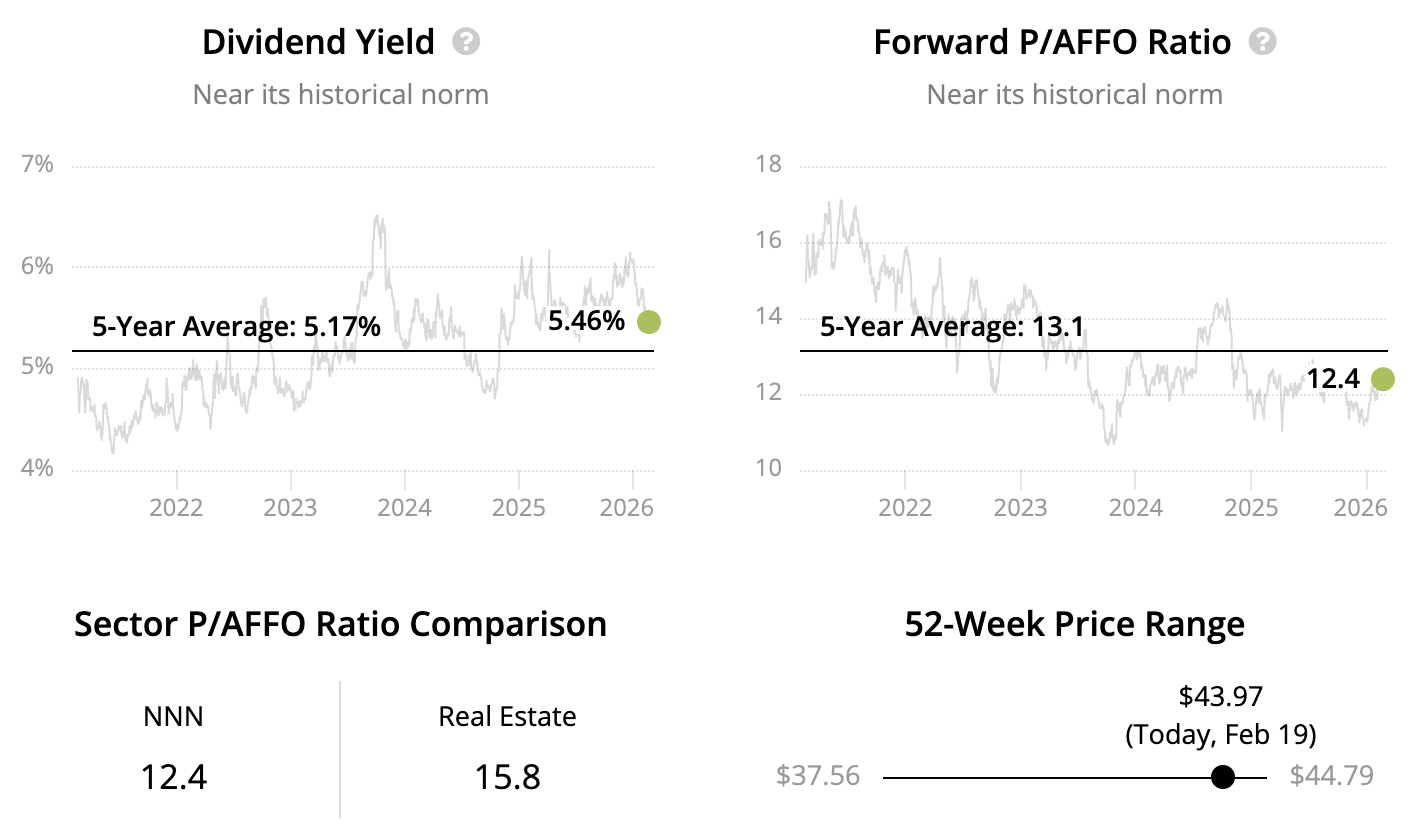Image resolution: width=1418 pixels, height=840 pixels.
Task: Click 2024 on the Dividend Yield x-axis
Action: pos(404,507)
